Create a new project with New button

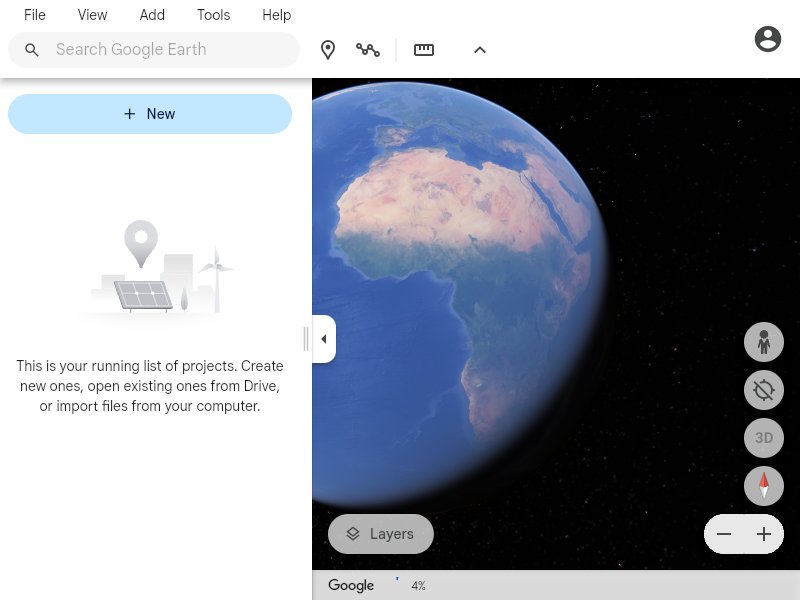coord(150,114)
